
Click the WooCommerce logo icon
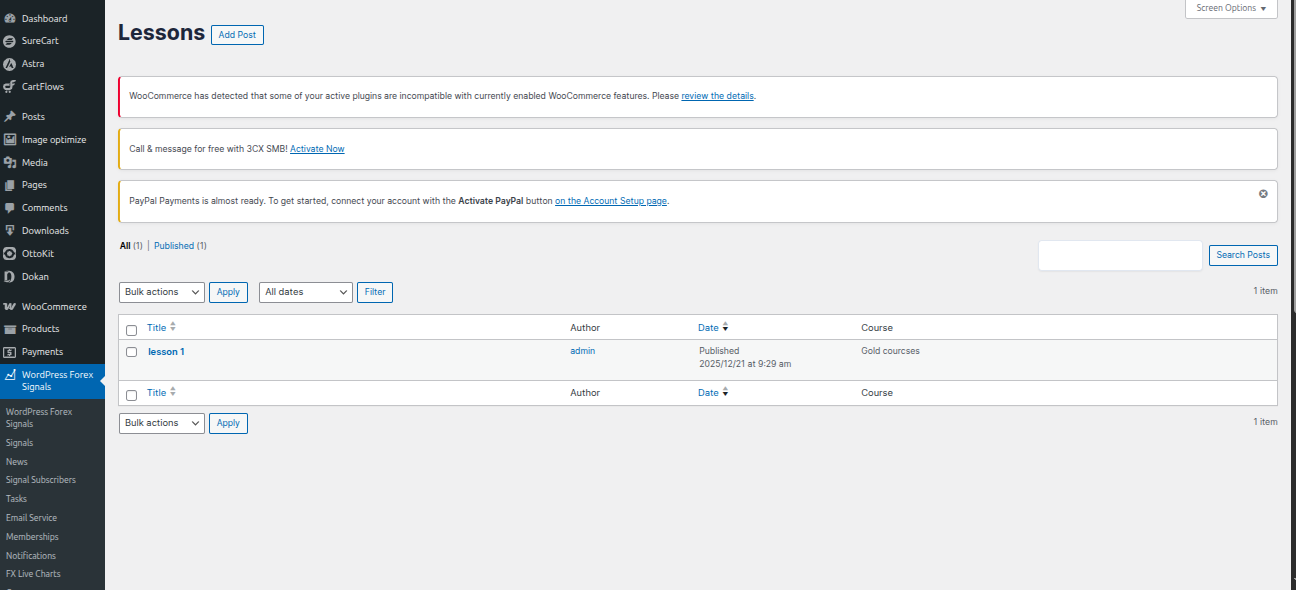10,307
